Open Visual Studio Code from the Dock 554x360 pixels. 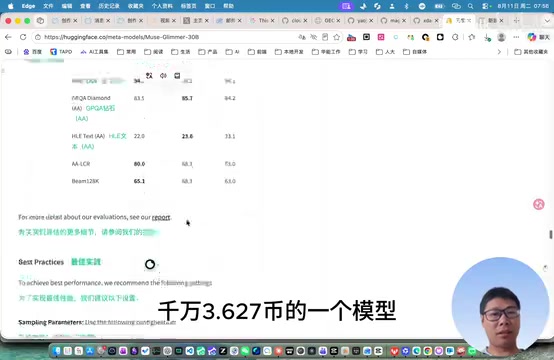coord(189,350)
